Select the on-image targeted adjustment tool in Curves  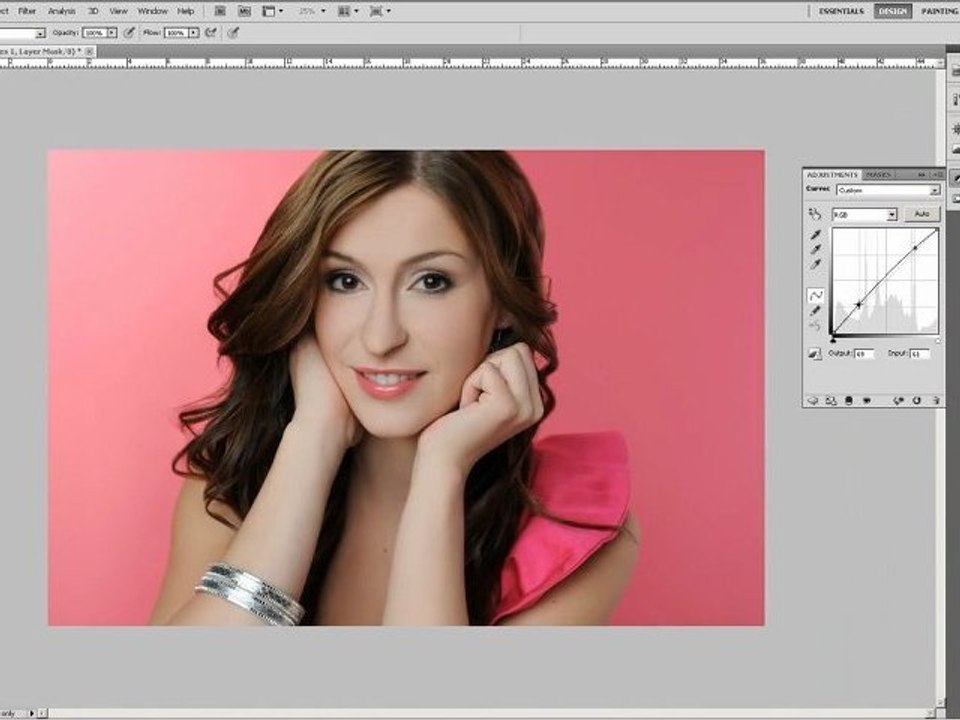814,214
